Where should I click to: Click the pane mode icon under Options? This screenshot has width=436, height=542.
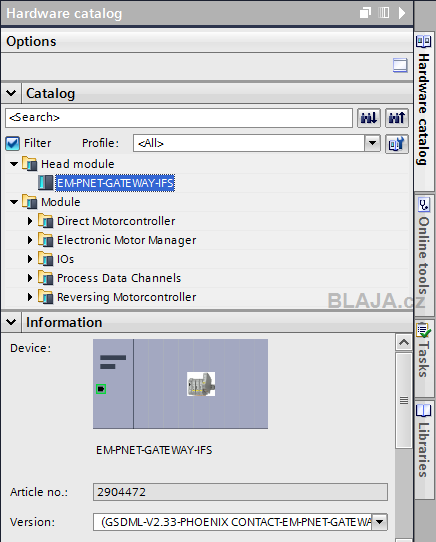click(x=400, y=65)
